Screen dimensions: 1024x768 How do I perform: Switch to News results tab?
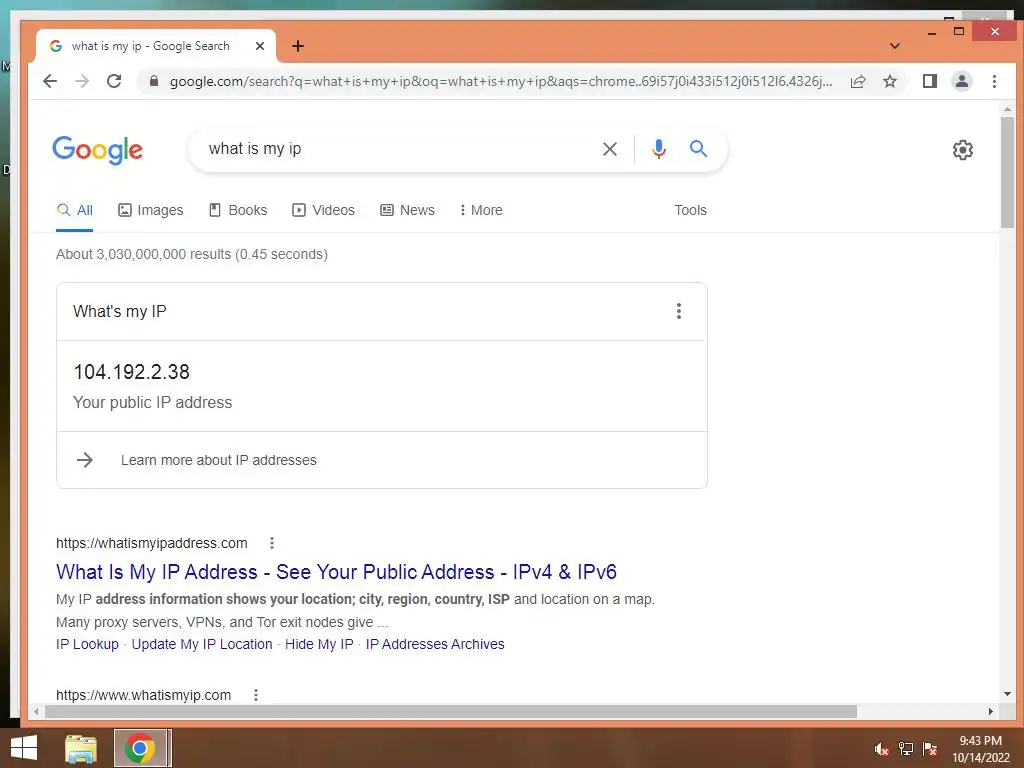408,210
